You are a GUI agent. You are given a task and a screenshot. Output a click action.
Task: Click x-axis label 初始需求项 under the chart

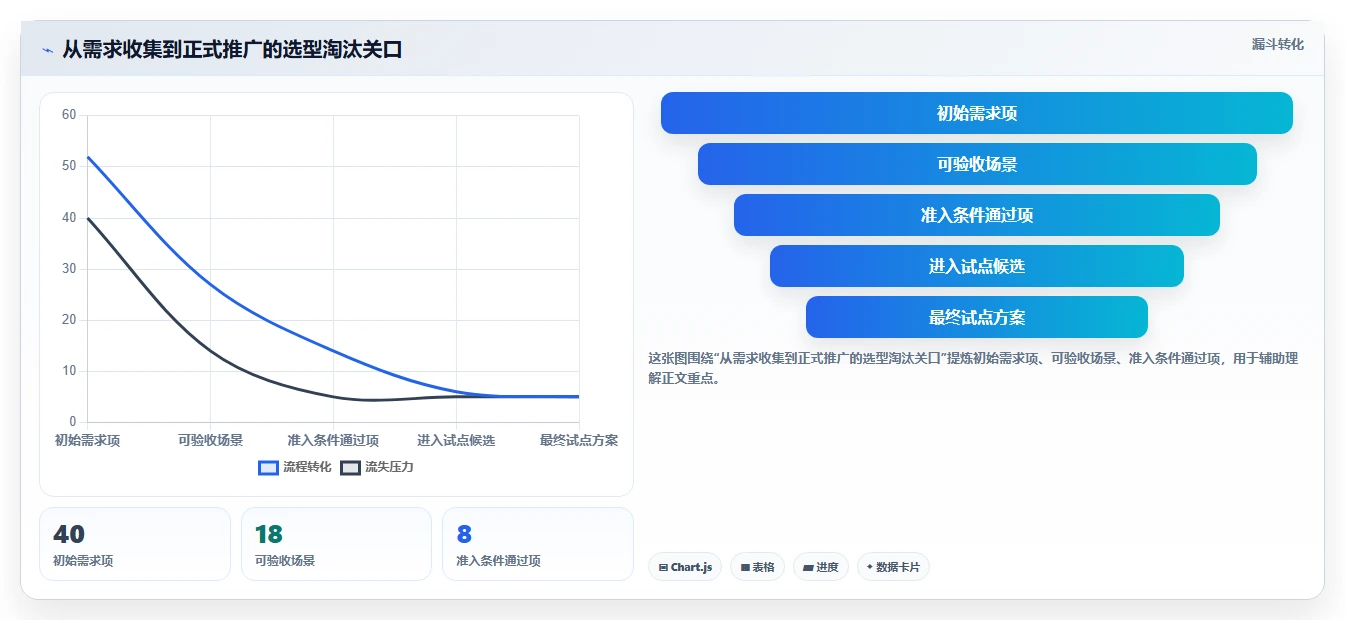pyautogui.click(x=88, y=440)
